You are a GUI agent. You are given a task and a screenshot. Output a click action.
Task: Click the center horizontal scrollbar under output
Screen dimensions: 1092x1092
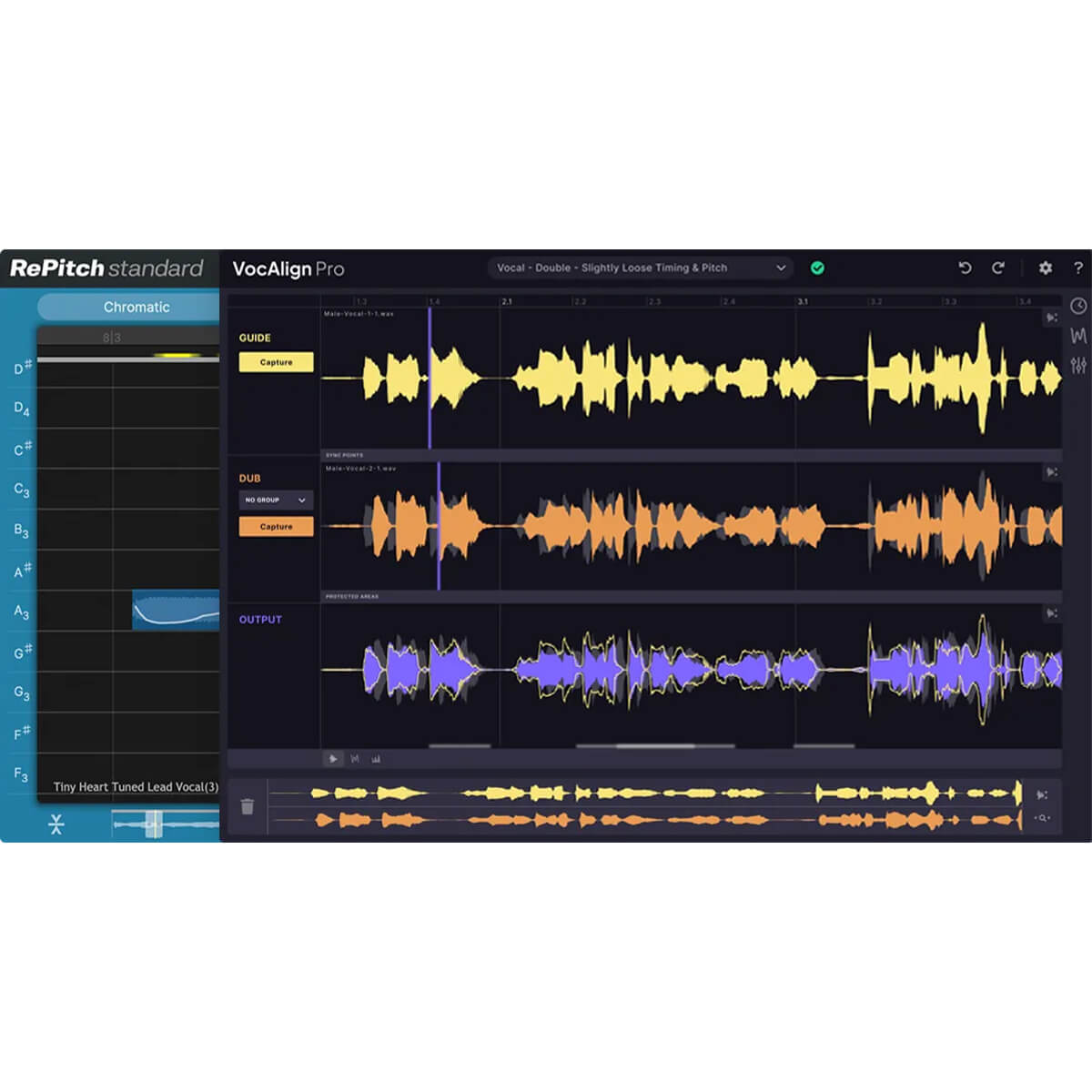(x=655, y=746)
